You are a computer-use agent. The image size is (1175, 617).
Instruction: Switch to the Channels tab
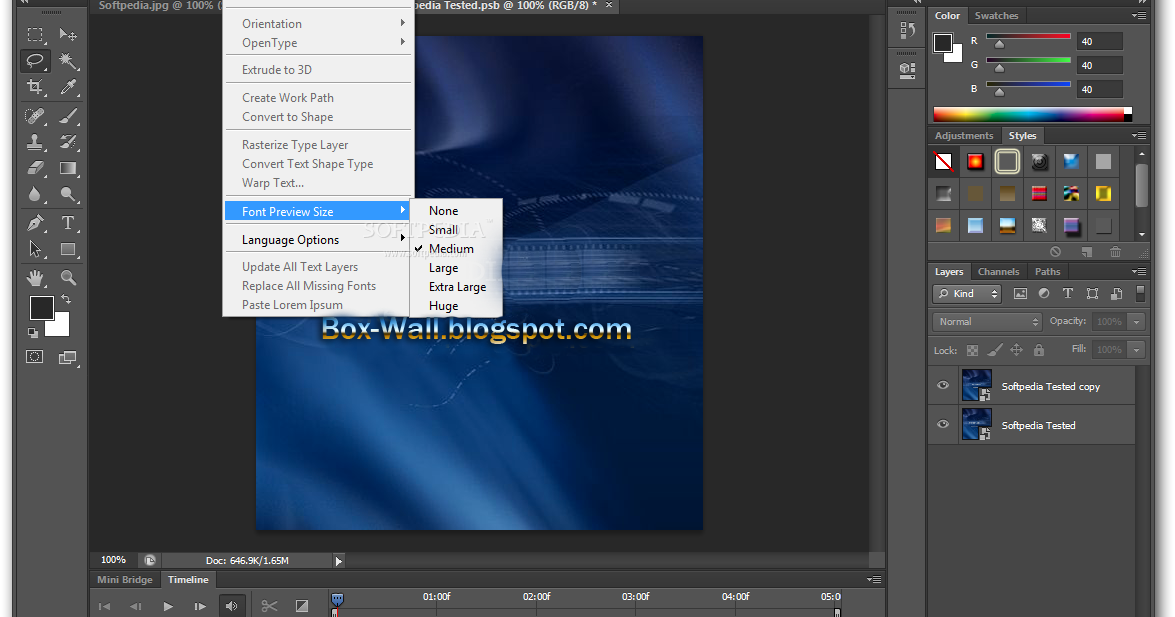pos(998,271)
